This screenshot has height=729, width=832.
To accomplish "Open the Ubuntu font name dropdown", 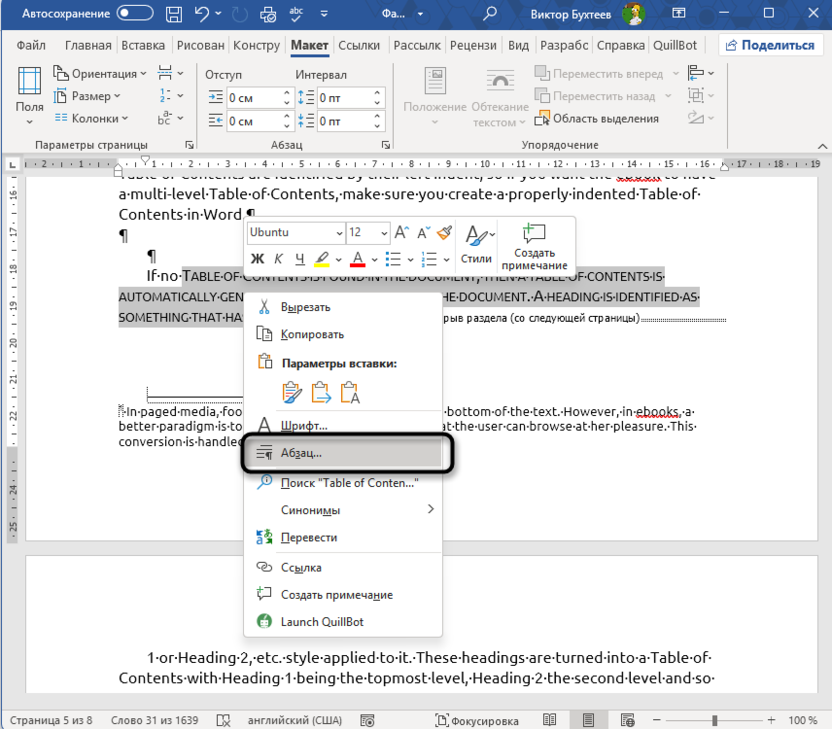I will (295, 232).
